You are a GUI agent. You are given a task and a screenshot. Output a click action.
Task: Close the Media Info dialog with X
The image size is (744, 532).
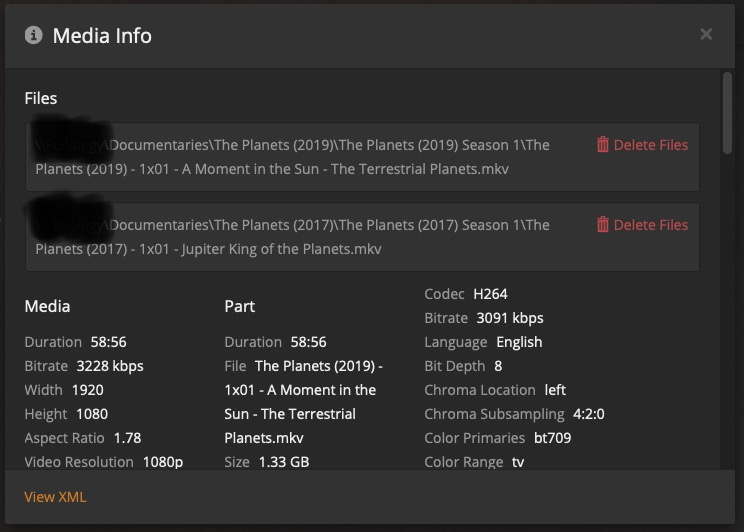(x=706, y=34)
